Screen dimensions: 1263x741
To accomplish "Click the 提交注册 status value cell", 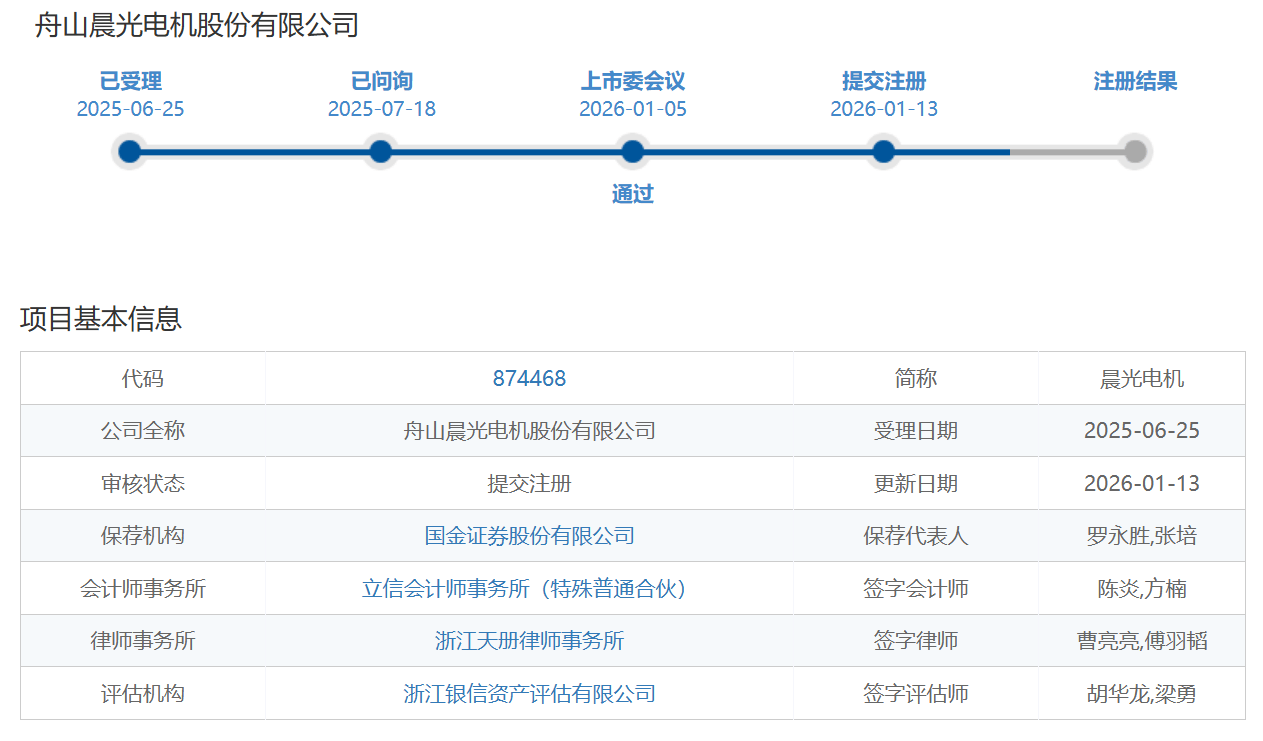I will coord(529,484).
